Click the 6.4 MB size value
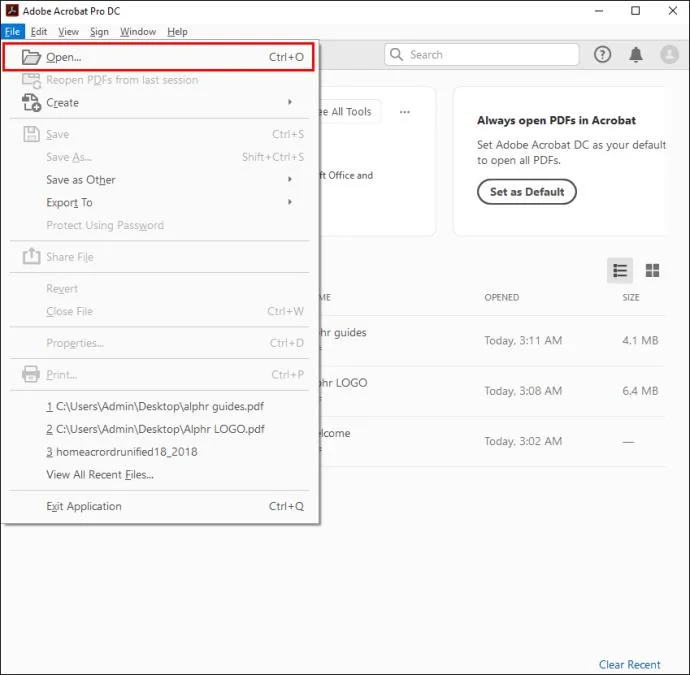 [x=640, y=391]
